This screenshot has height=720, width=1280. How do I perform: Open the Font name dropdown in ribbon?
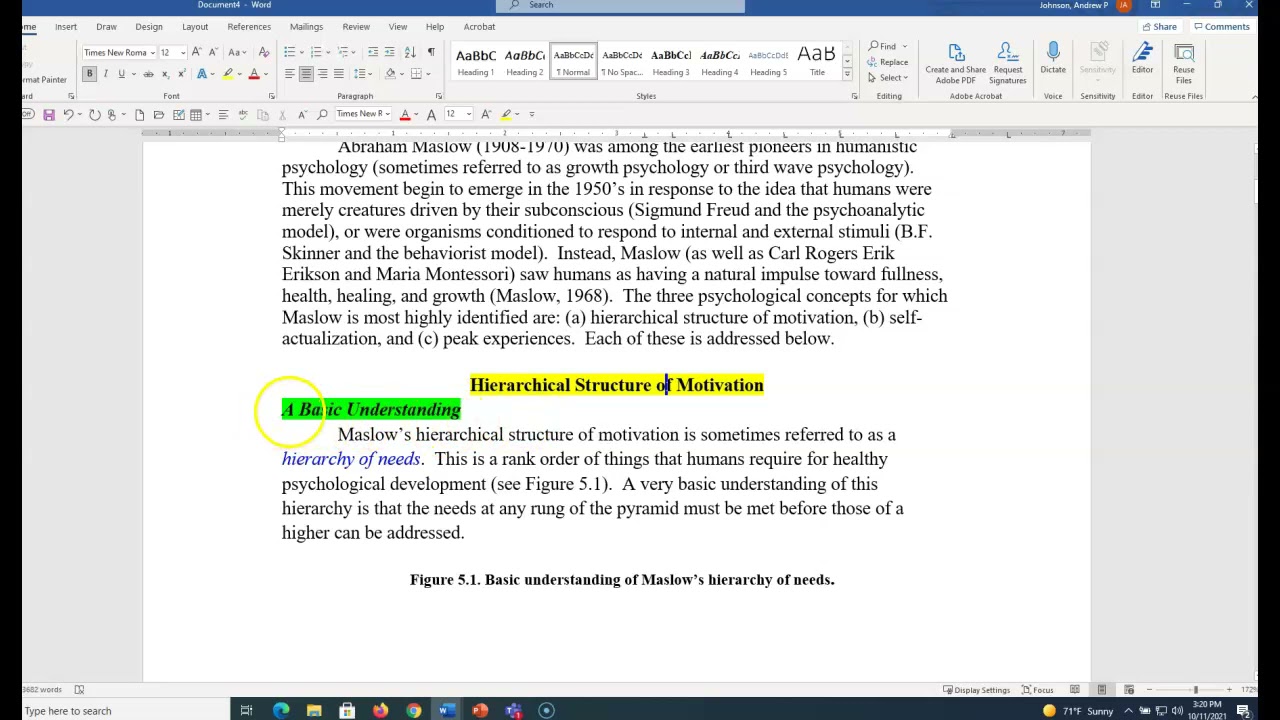coord(152,52)
